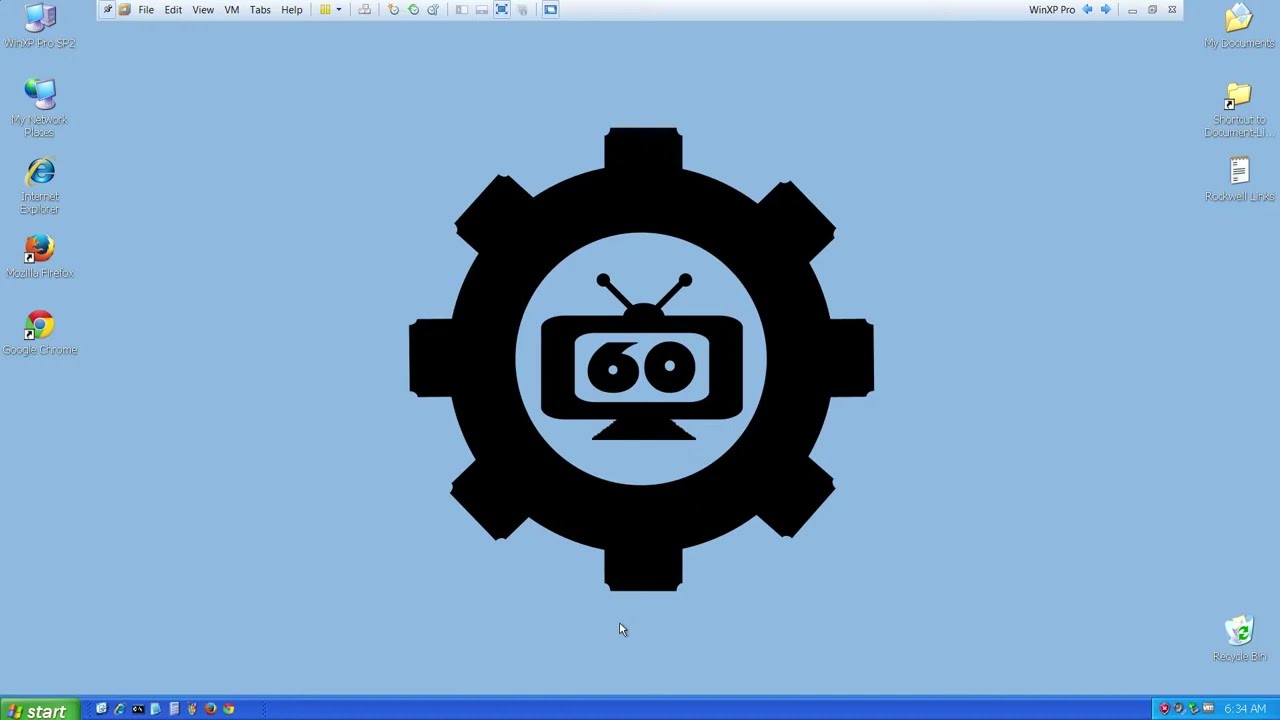Open the View menu
Image resolution: width=1280 pixels, height=720 pixels.
pyautogui.click(x=203, y=10)
